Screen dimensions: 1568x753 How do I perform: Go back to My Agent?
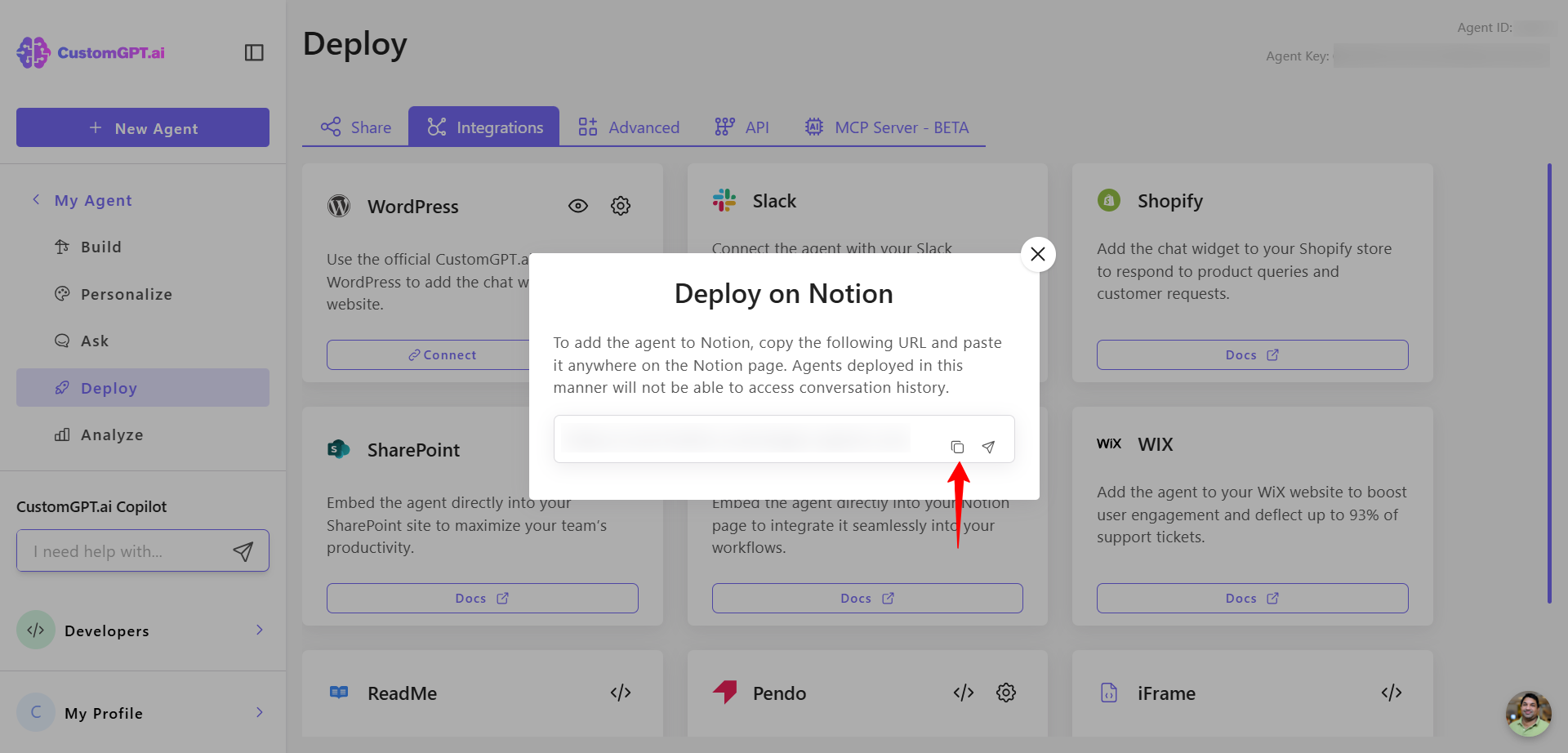click(82, 200)
